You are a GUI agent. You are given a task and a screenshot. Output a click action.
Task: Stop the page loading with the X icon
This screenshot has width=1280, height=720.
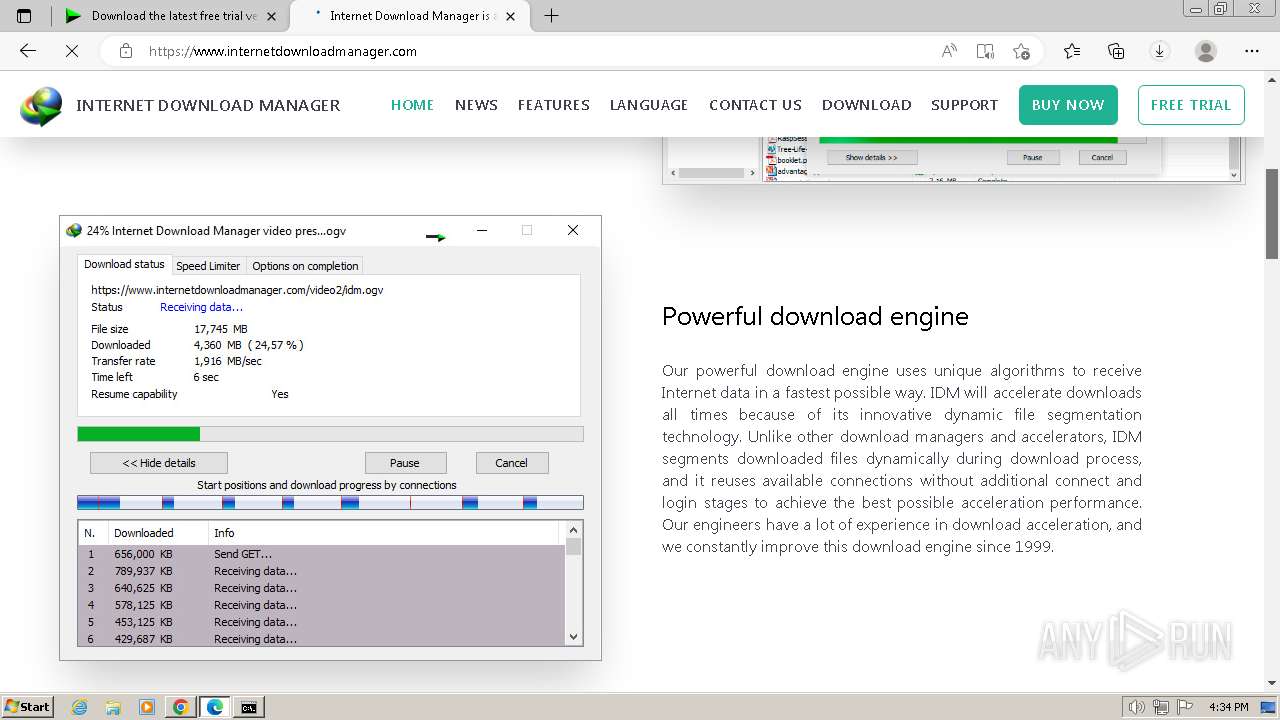(72, 51)
